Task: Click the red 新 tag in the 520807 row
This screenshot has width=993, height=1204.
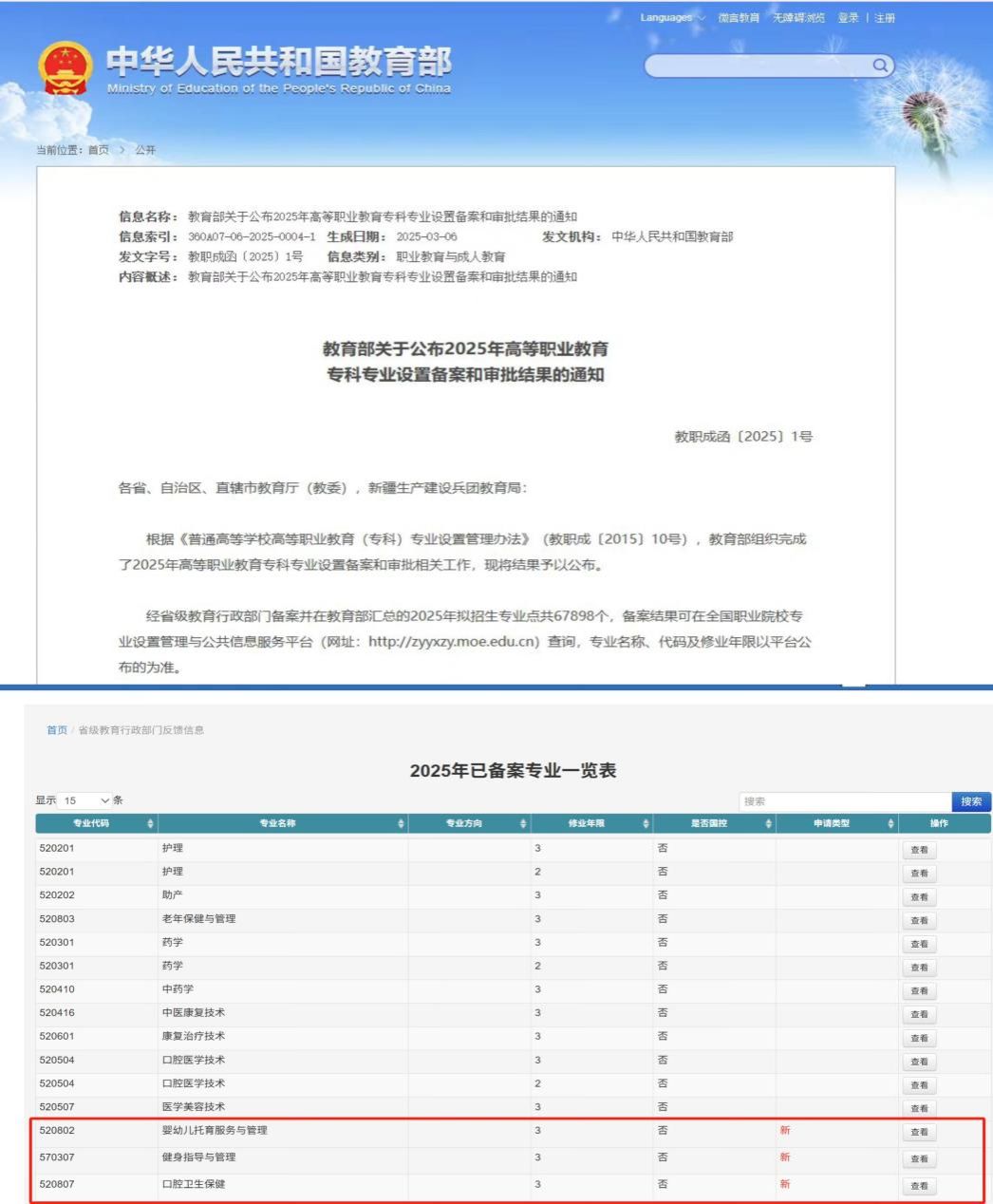Action: [785, 1184]
